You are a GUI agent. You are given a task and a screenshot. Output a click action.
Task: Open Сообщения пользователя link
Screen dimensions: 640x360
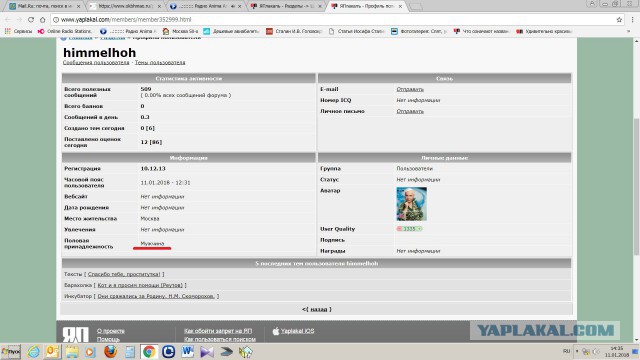(x=96, y=62)
